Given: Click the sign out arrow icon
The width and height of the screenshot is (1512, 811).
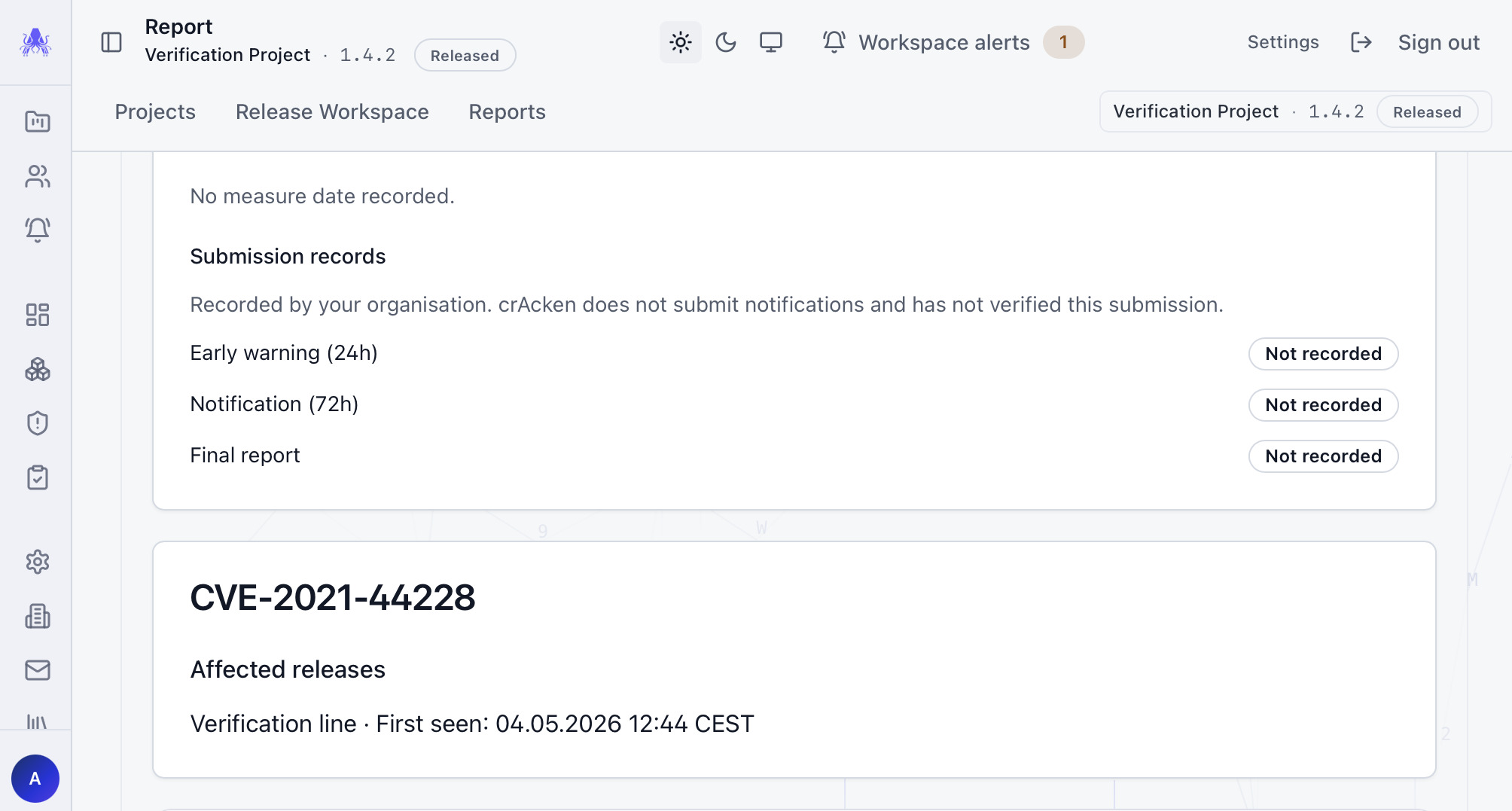Looking at the screenshot, I should [1361, 42].
